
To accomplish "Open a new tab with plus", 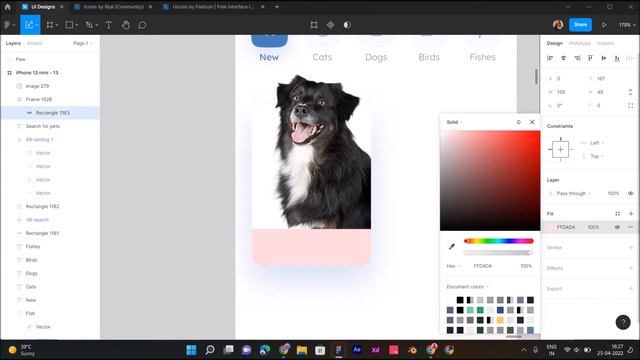I will 277,7.
